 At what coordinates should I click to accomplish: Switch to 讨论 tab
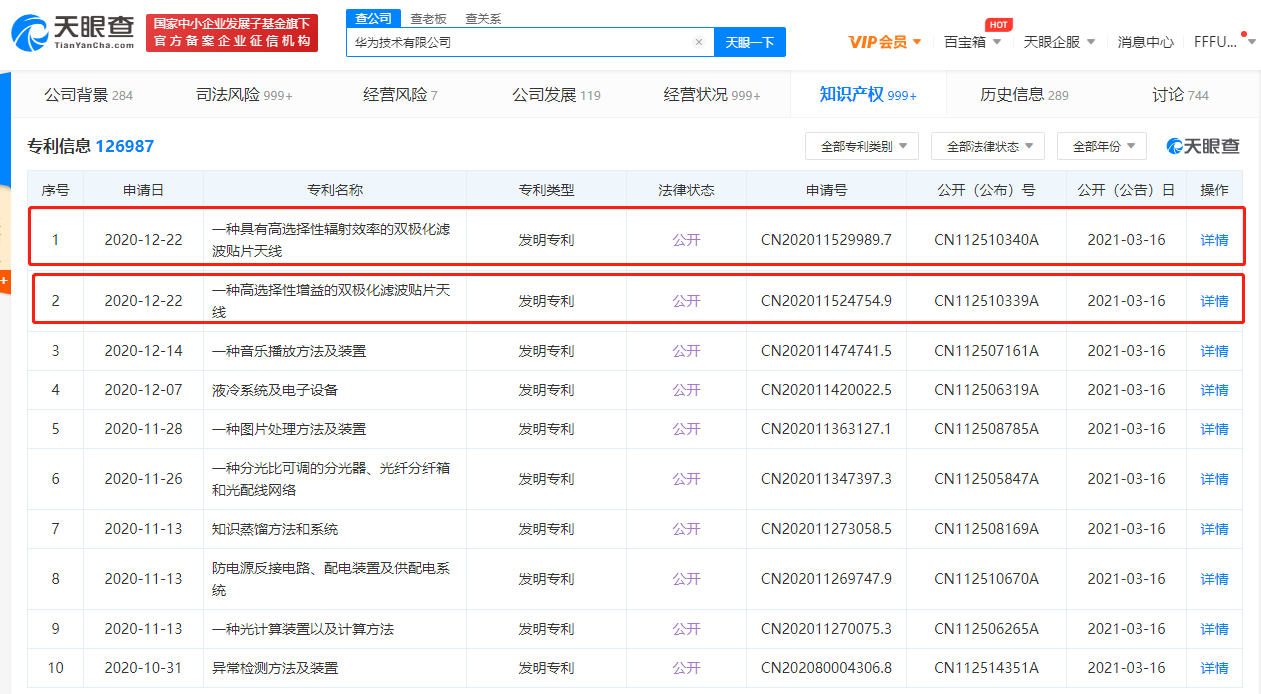click(x=1180, y=95)
